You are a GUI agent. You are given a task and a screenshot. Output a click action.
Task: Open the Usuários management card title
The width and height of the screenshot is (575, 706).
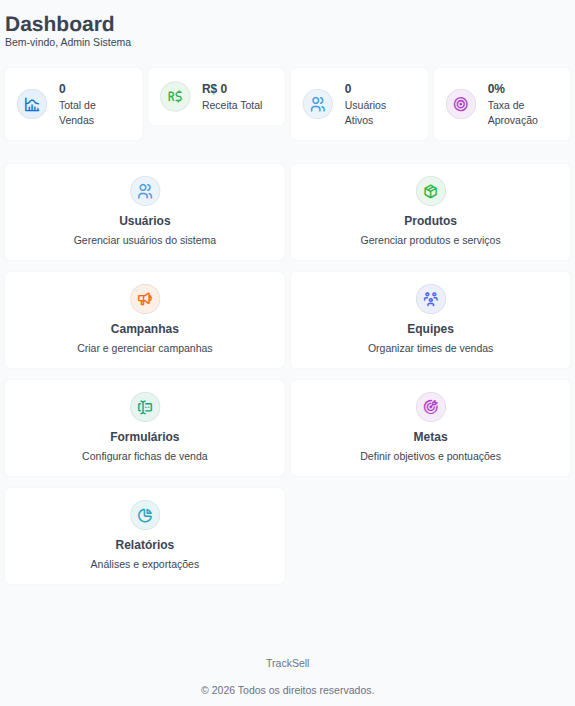point(145,221)
